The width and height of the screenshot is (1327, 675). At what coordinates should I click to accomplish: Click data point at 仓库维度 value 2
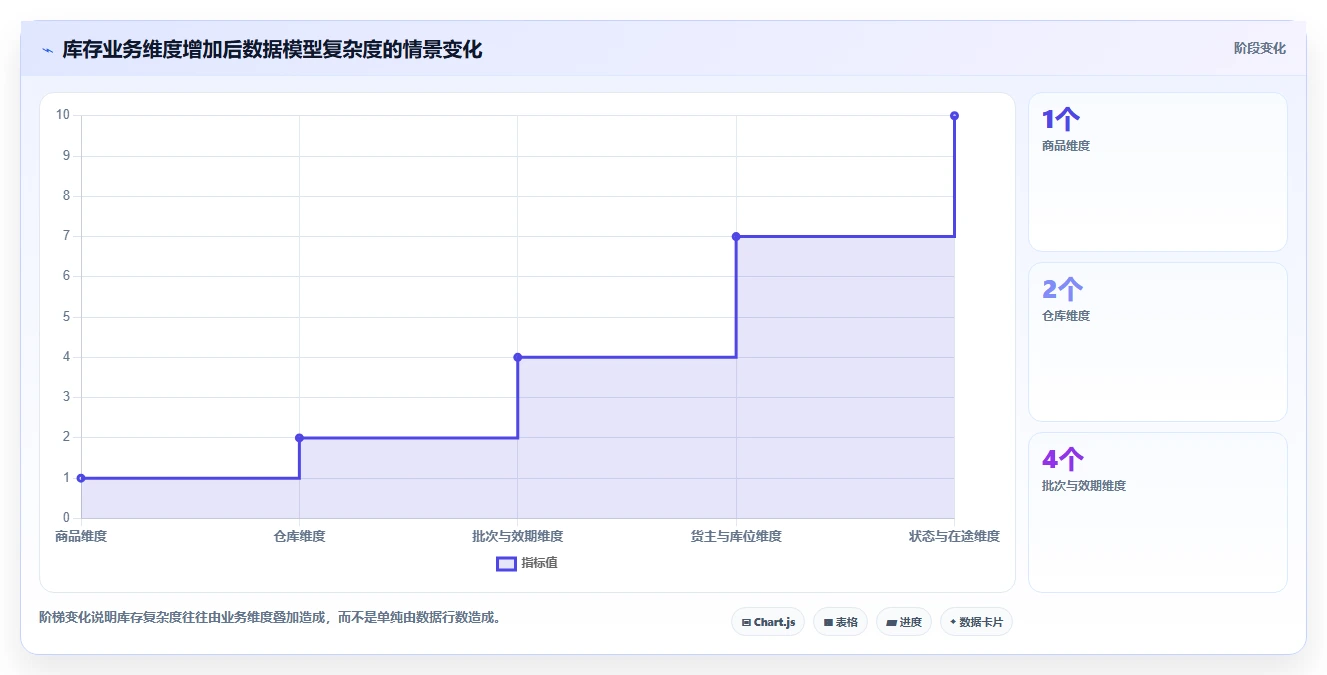(x=299, y=438)
